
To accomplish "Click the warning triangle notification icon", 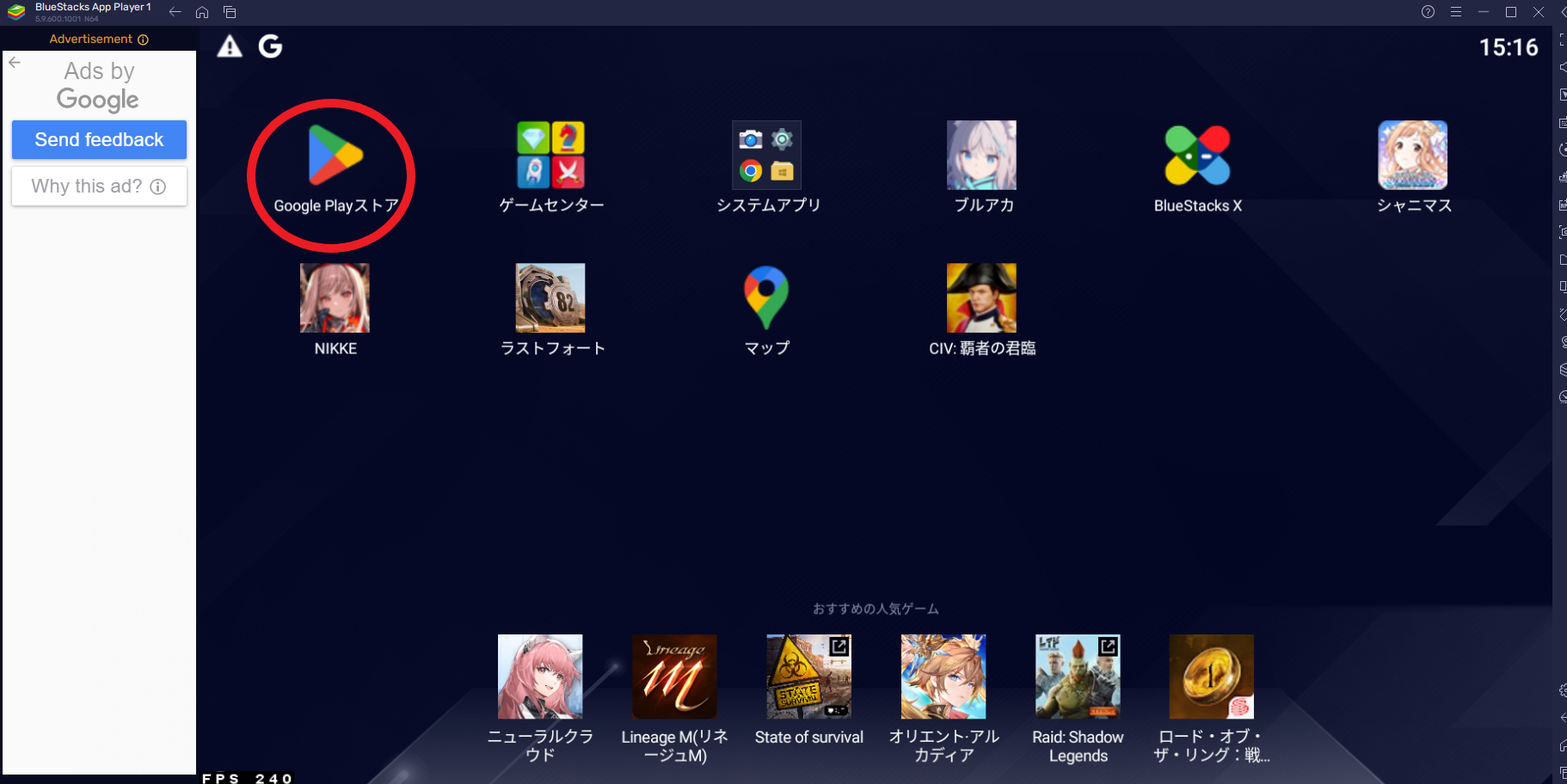I will pos(230,46).
